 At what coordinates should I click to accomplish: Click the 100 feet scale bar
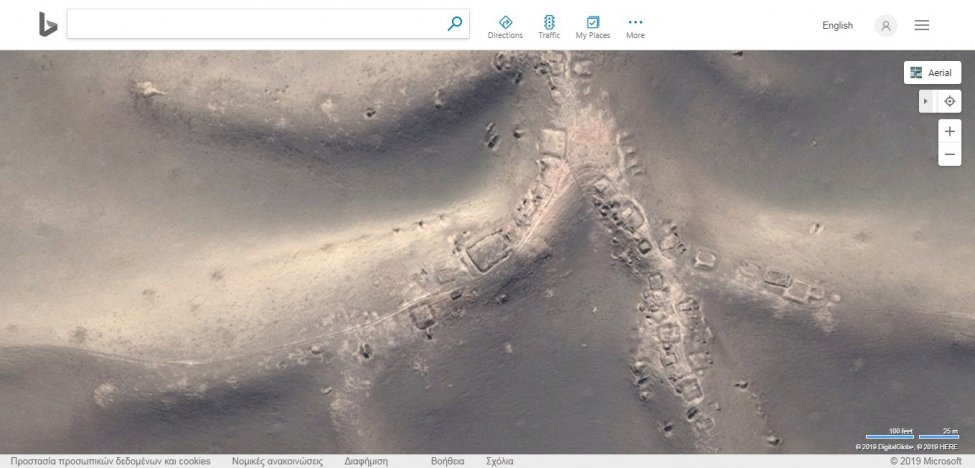pyautogui.click(x=890, y=433)
